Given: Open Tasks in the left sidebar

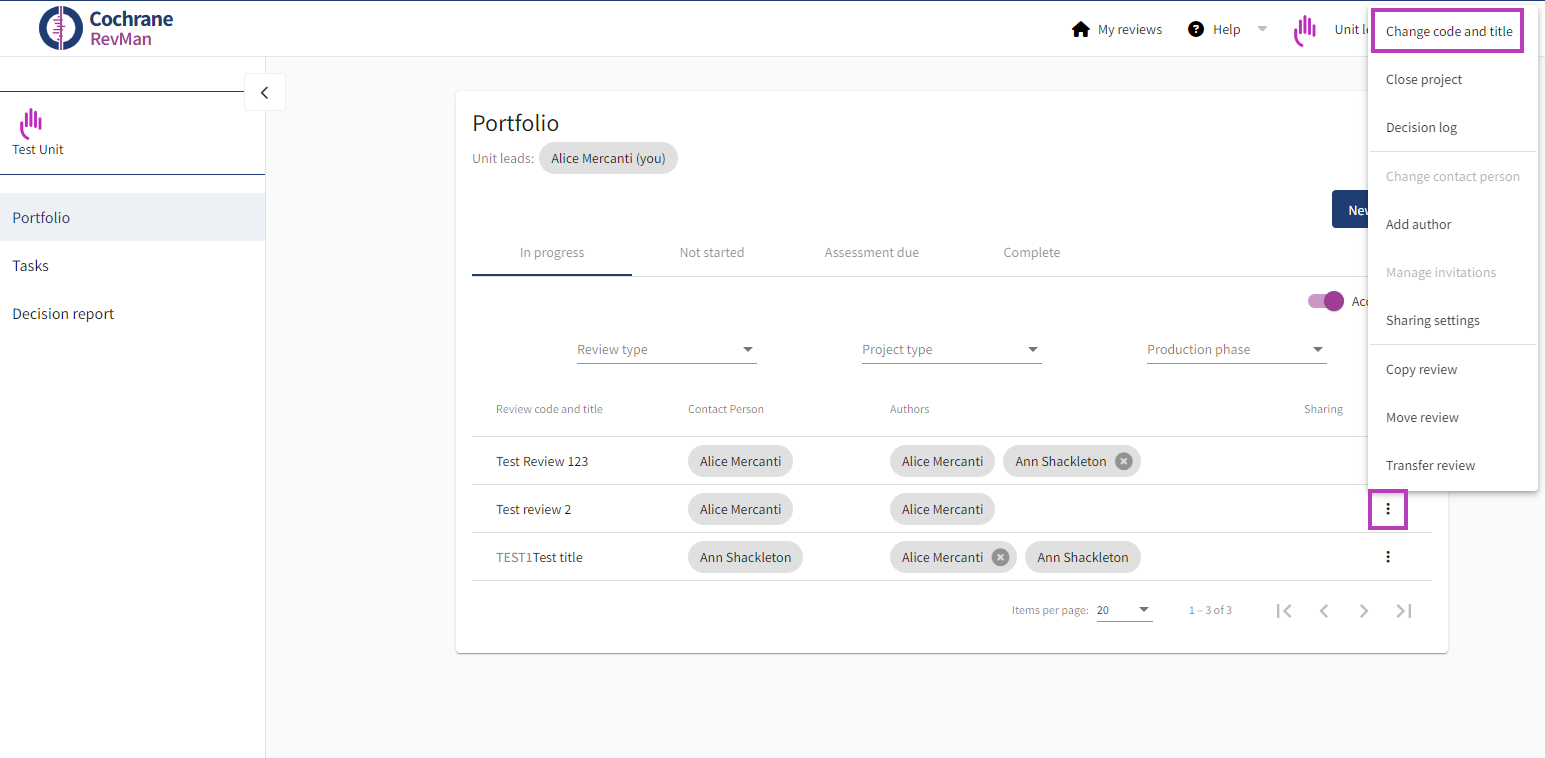Looking at the screenshot, I should click(31, 266).
